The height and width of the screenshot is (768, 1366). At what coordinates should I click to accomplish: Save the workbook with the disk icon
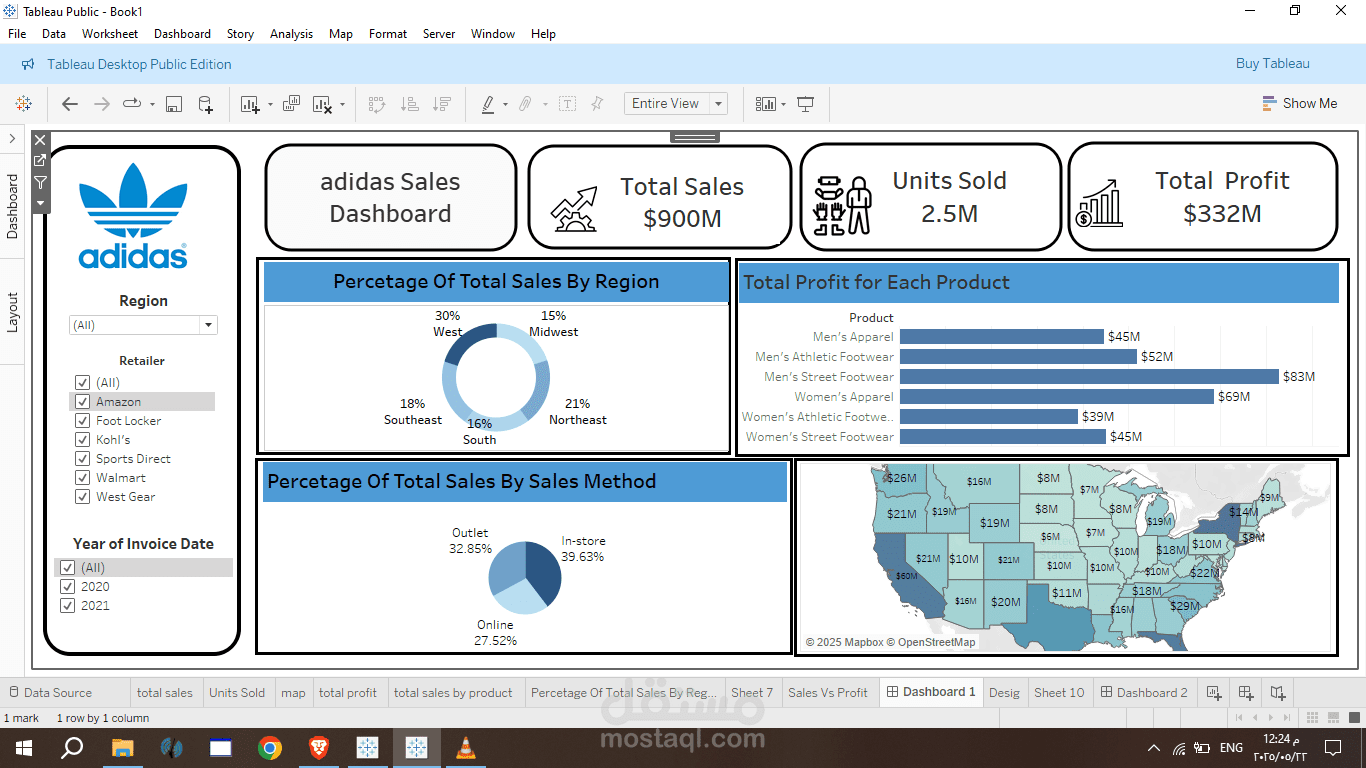(173, 104)
